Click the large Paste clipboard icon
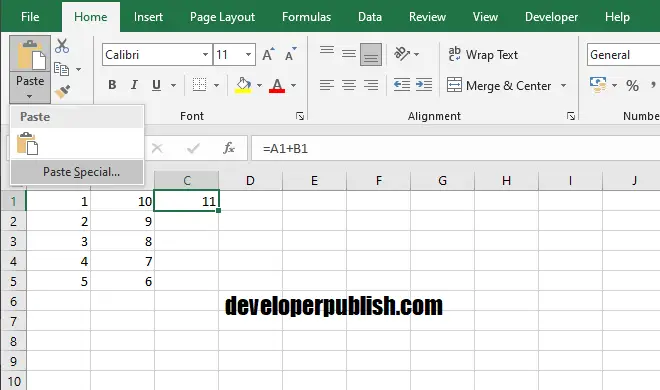The height and width of the screenshot is (390, 660). pos(30,54)
